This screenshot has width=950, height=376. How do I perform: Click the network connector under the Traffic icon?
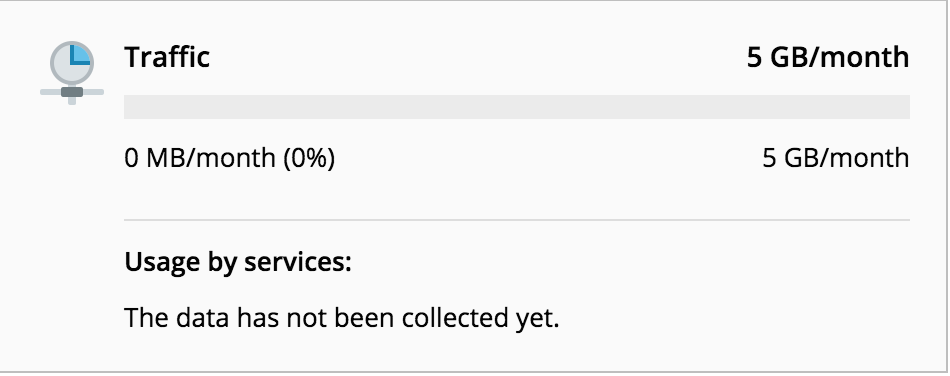click(71, 92)
